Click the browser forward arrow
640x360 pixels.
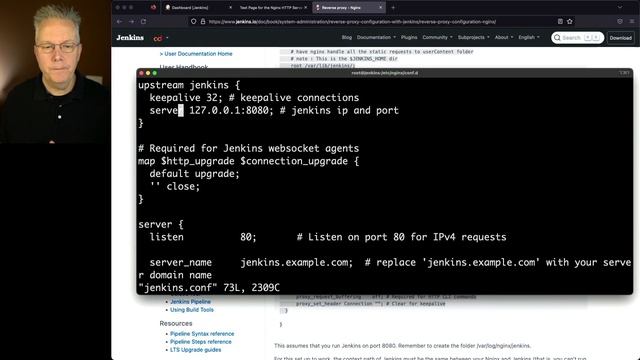(131, 22)
